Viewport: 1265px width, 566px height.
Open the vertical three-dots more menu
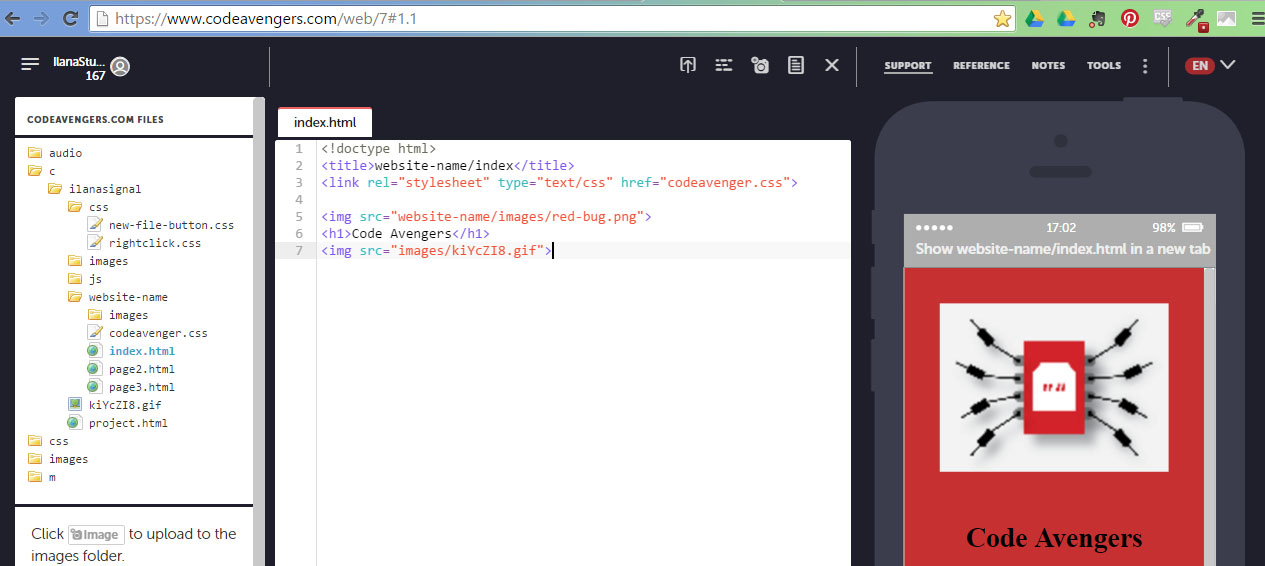(x=1145, y=66)
